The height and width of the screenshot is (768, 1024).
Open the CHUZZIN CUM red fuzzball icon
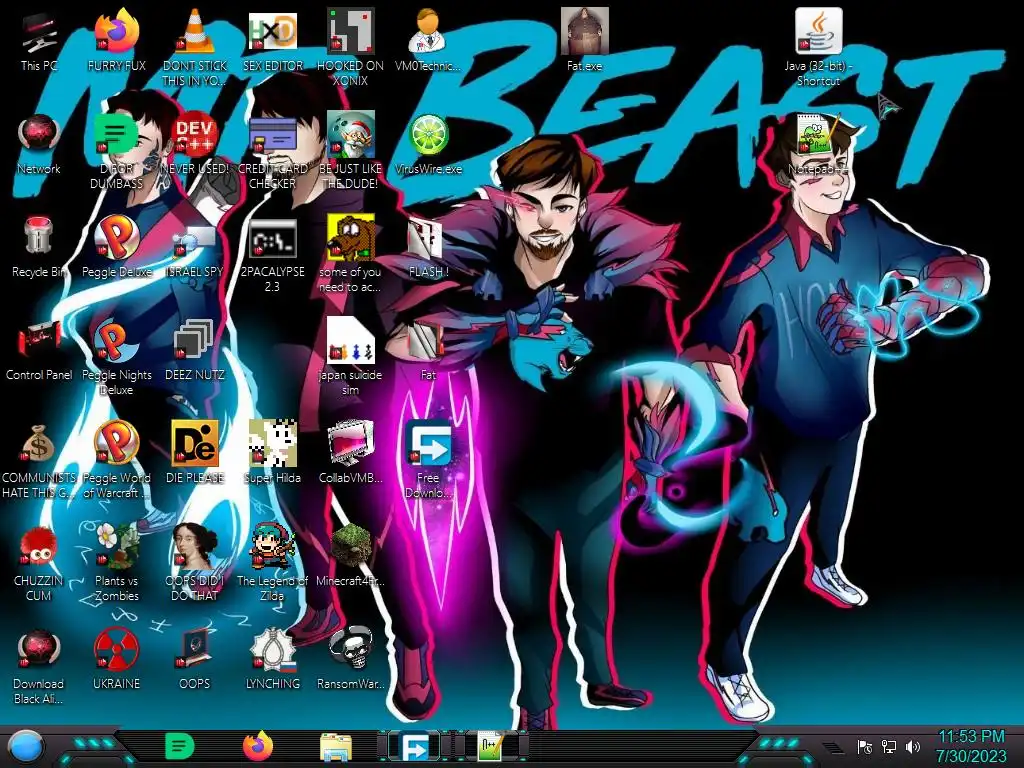39,547
